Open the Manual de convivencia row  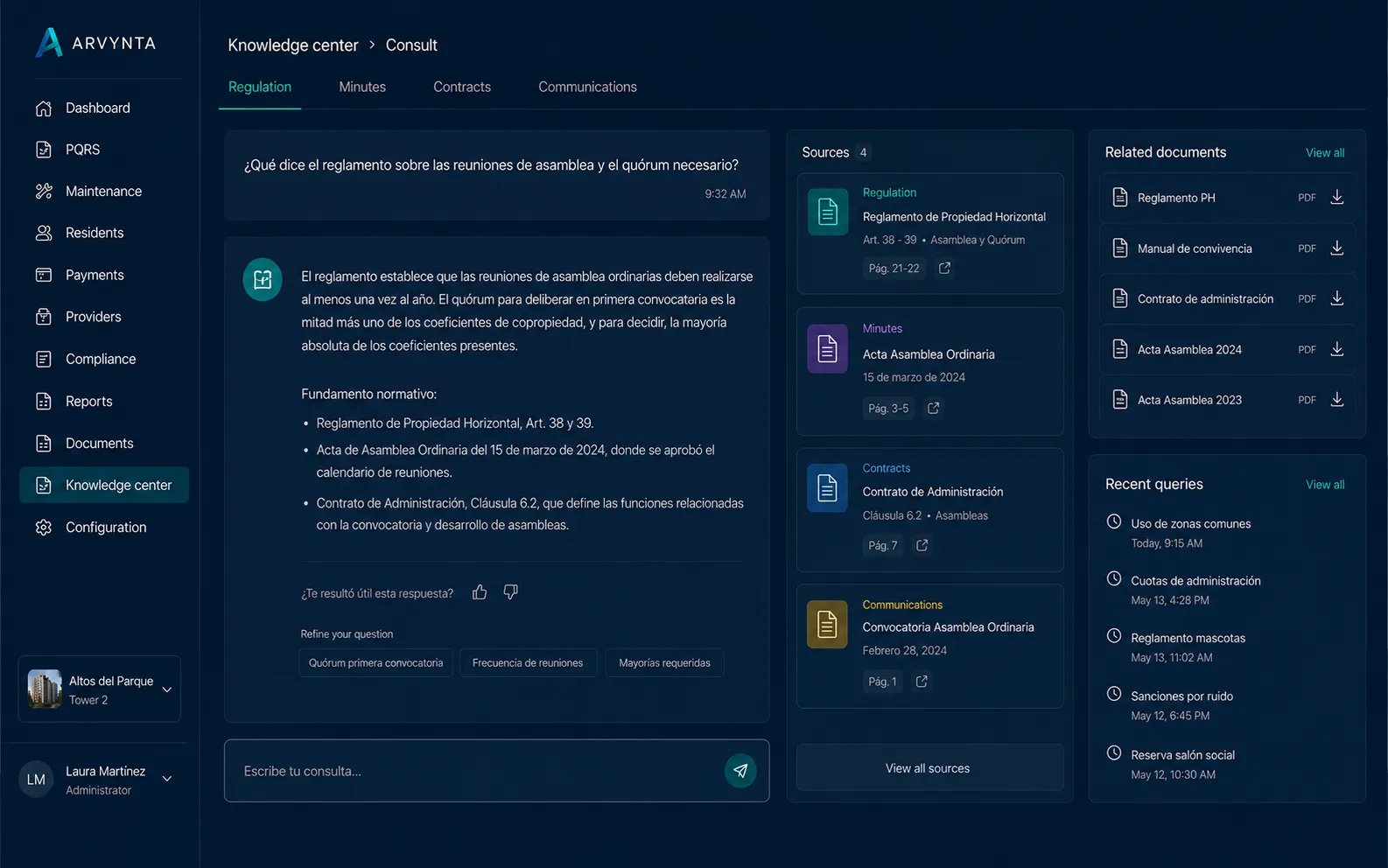point(1227,248)
